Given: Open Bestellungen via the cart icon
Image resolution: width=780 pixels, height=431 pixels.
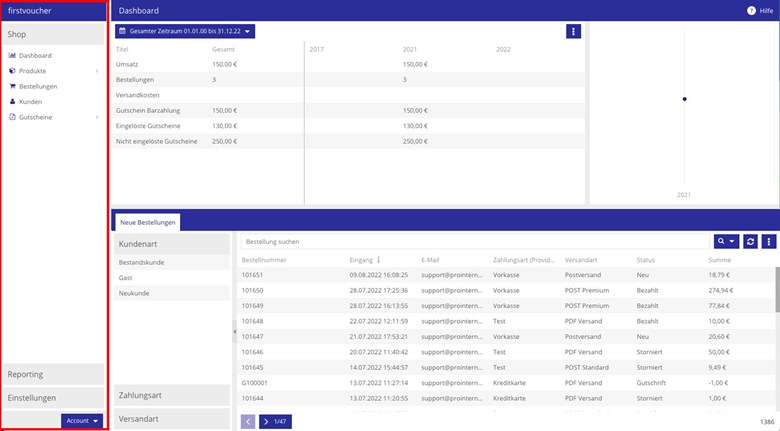Looking at the screenshot, I should 12,86.
